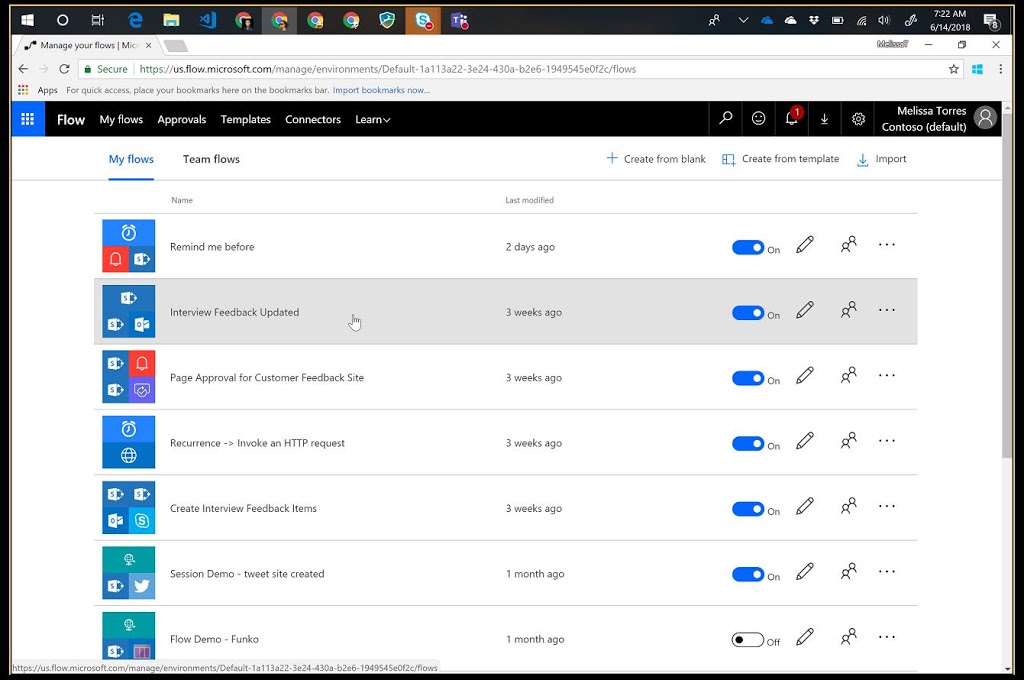
Task: Edit the Flow Demo - Funko flow
Action: click(805, 637)
